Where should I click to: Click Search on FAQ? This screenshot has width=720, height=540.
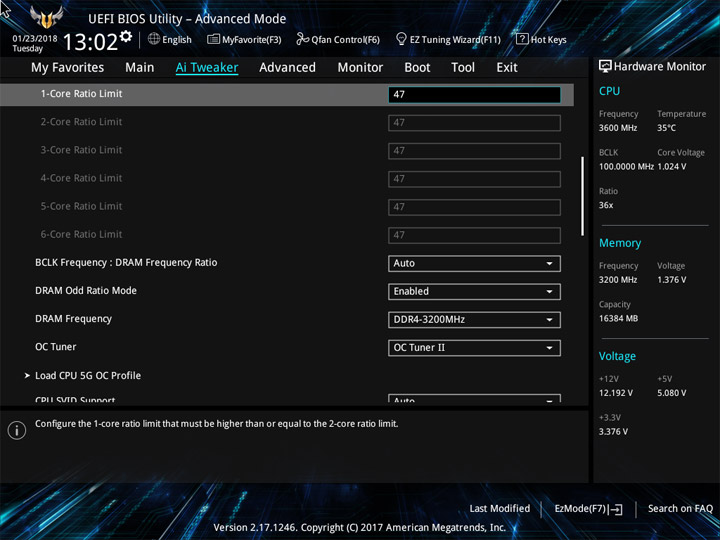coord(680,509)
